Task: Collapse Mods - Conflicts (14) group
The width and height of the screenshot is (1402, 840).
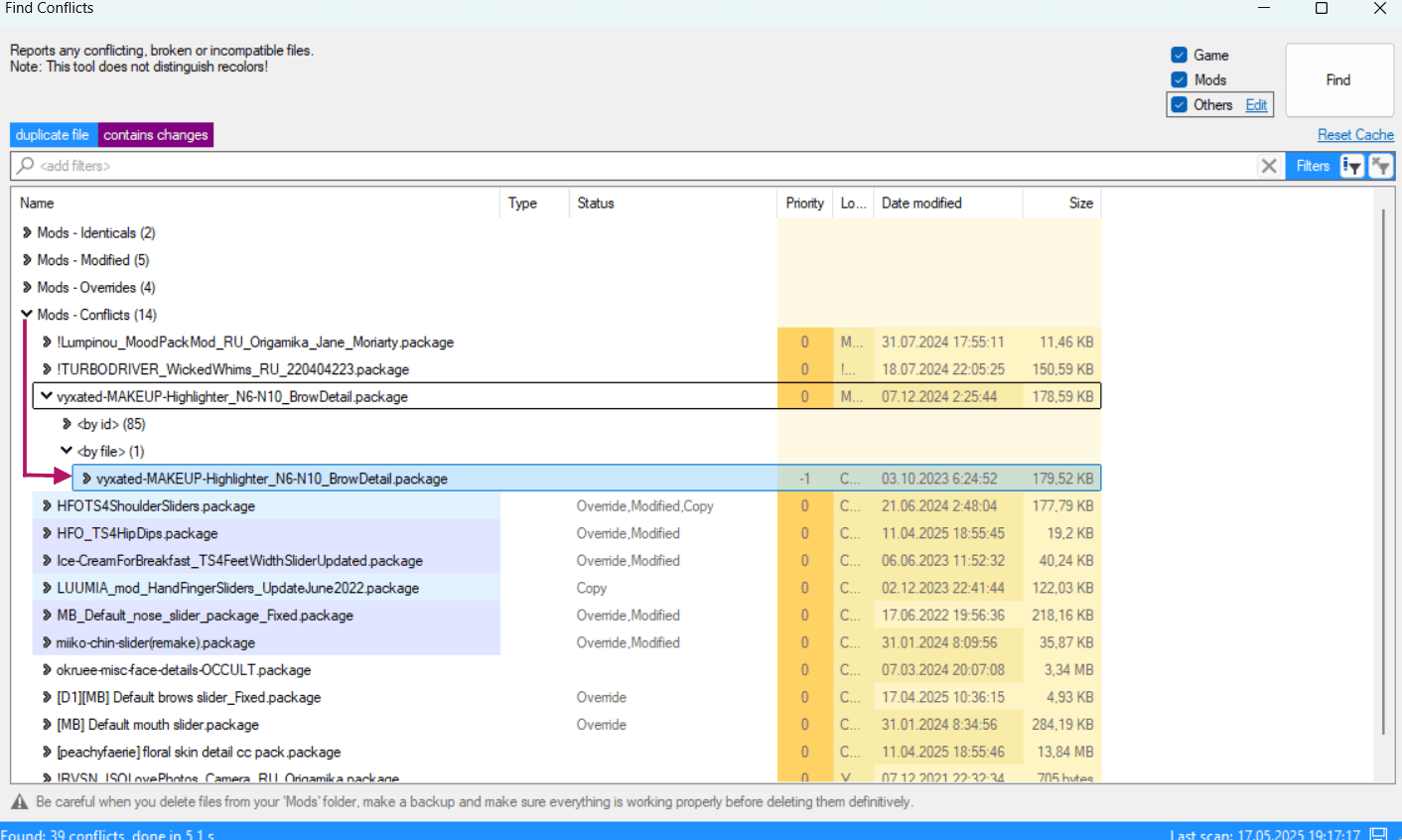Action: click(27, 315)
